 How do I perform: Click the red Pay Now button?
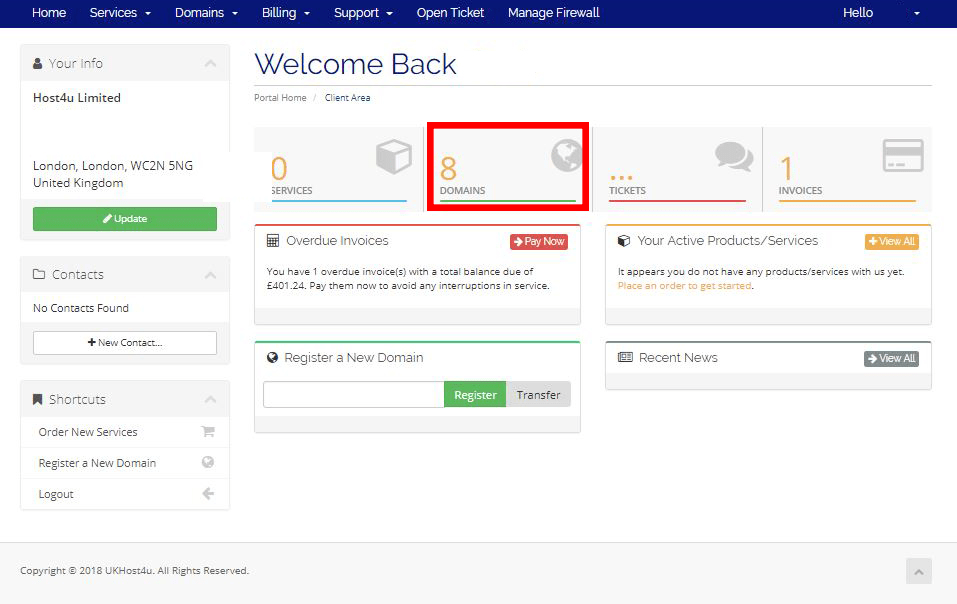click(x=539, y=242)
